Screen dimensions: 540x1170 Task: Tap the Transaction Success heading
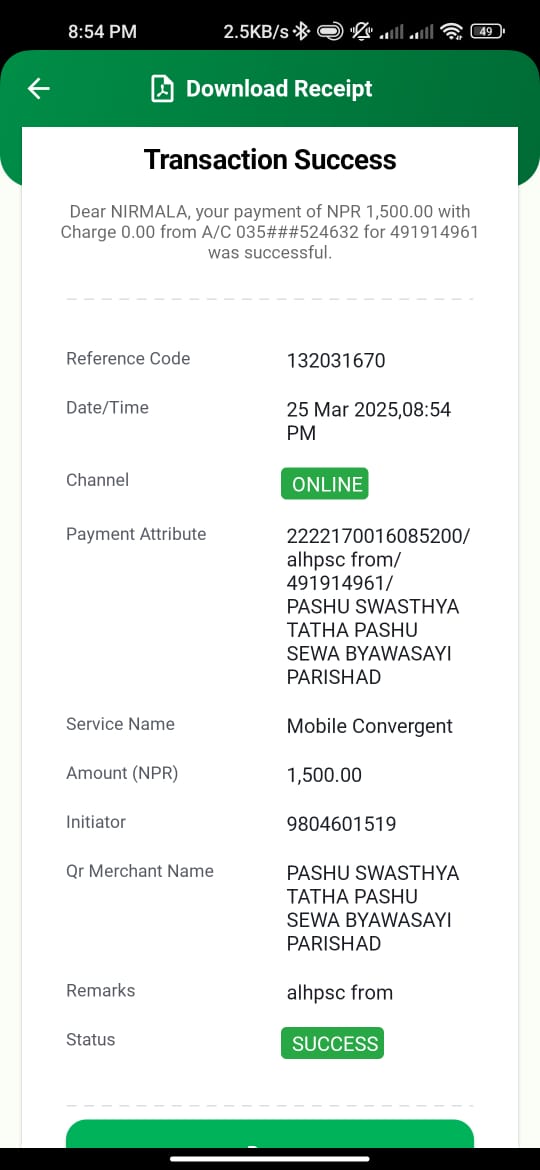270,160
